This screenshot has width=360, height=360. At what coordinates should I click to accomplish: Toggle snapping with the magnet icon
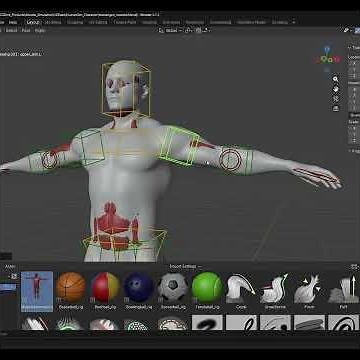click(x=199, y=30)
